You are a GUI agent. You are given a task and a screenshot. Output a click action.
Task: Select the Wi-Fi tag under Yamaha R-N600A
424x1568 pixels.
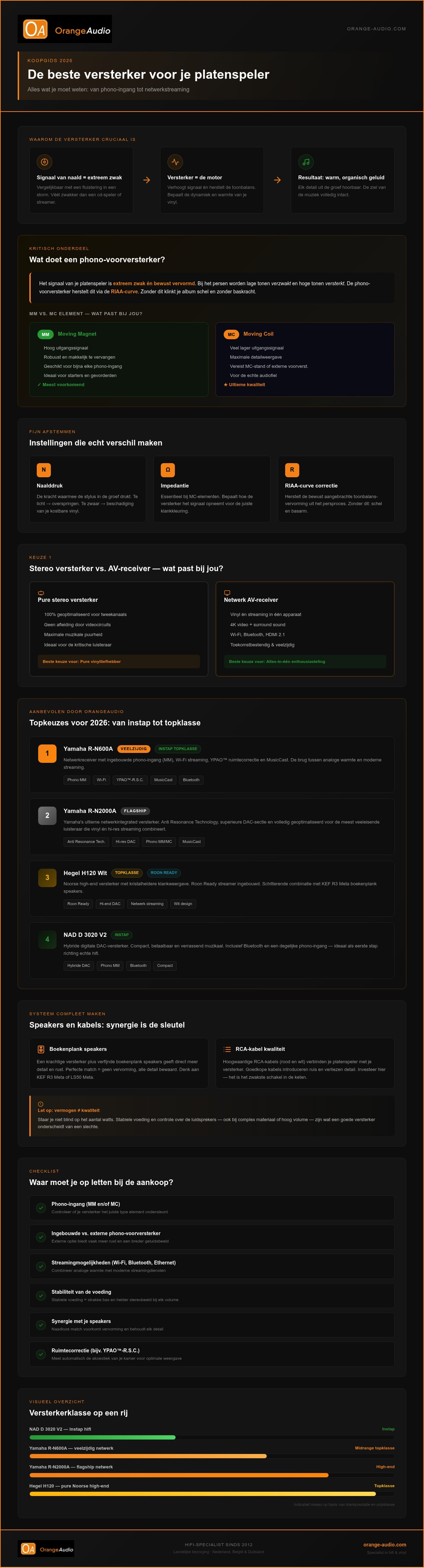coord(101,780)
